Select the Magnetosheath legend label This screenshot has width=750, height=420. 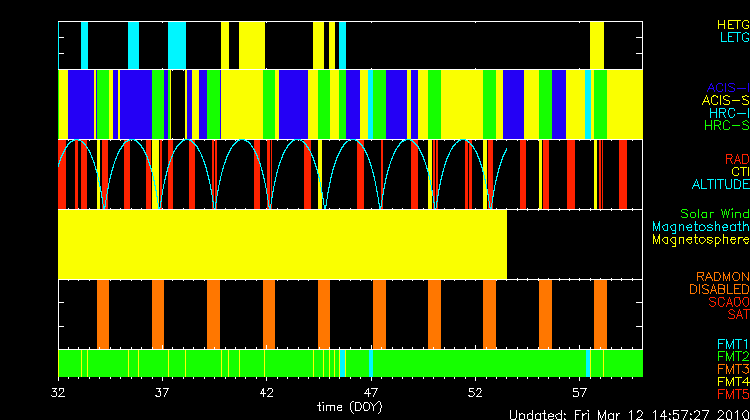click(700, 227)
